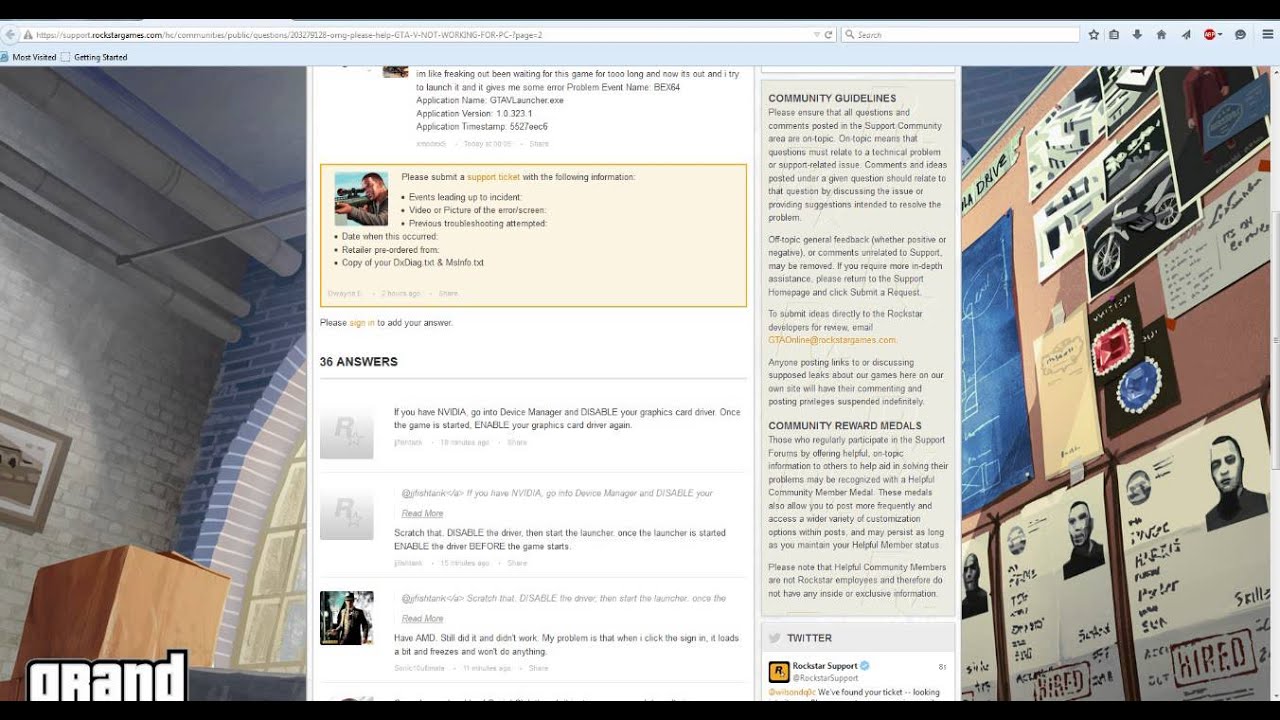This screenshot has height=720, width=1280.
Task: Click the warning icon beside the URL
Action: (x=28, y=34)
